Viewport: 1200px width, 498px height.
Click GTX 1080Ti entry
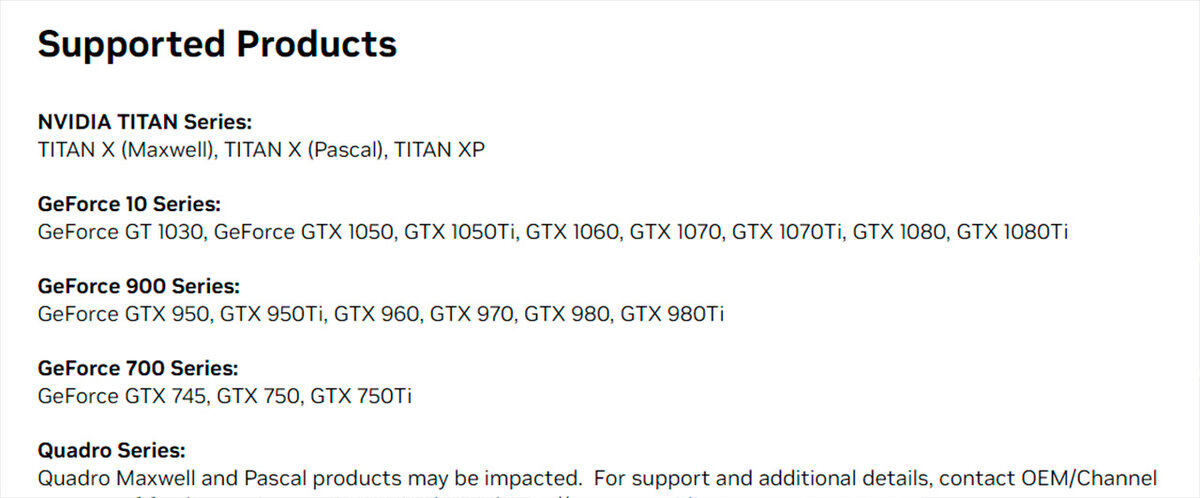click(x=1012, y=232)
